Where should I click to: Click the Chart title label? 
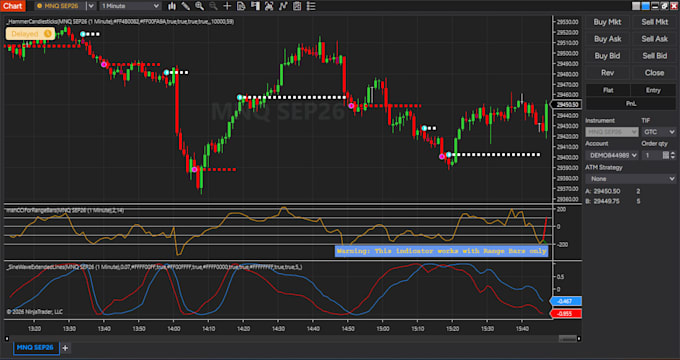pyautogui.click(x=13, y=6)
